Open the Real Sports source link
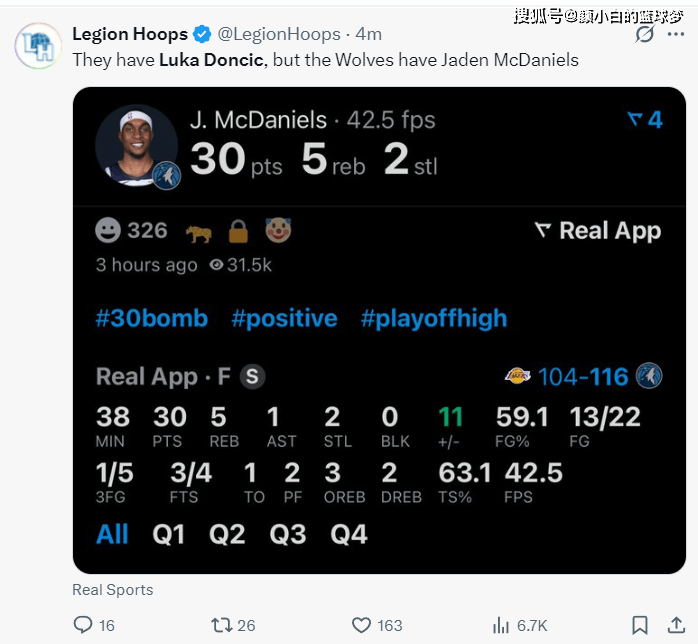 coord(113,590)
